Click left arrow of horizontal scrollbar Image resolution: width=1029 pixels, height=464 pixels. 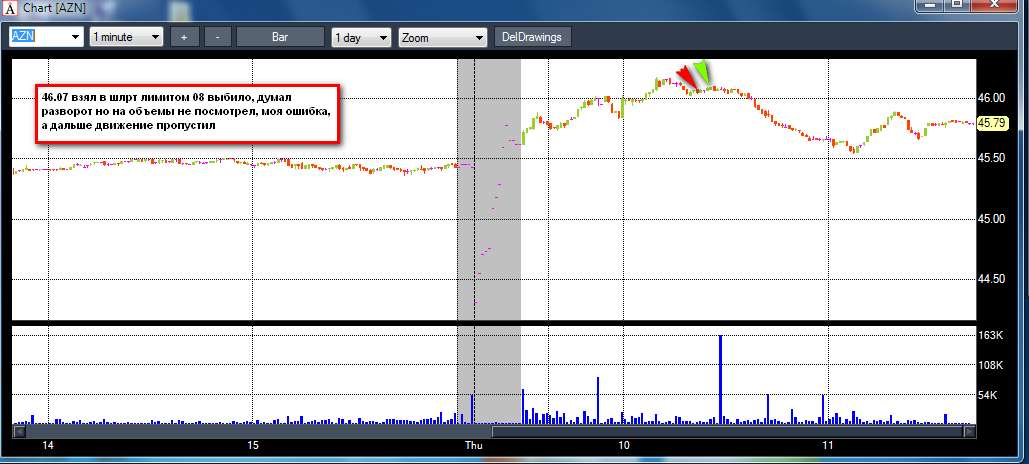[19, 431]
